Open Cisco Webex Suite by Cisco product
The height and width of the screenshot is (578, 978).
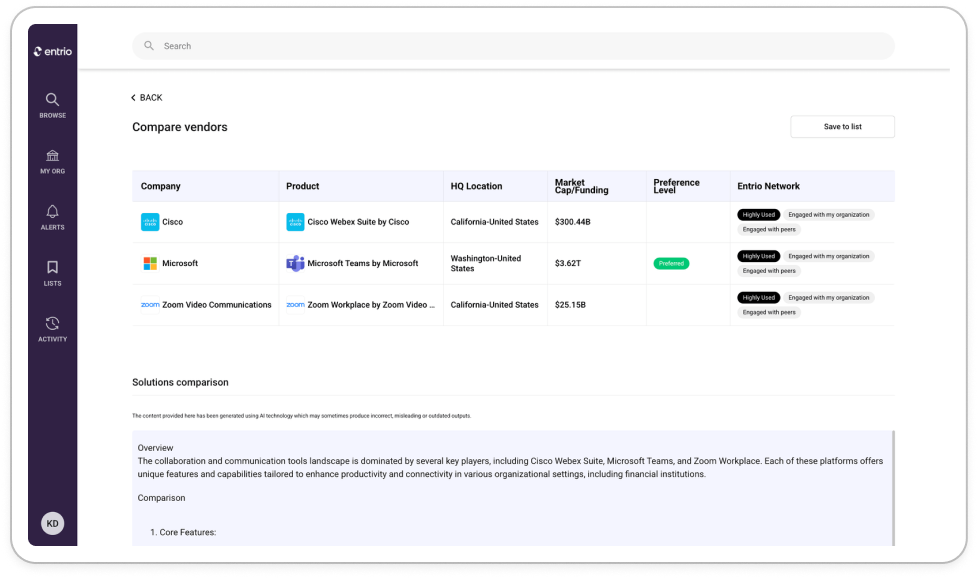click(357, 222)
